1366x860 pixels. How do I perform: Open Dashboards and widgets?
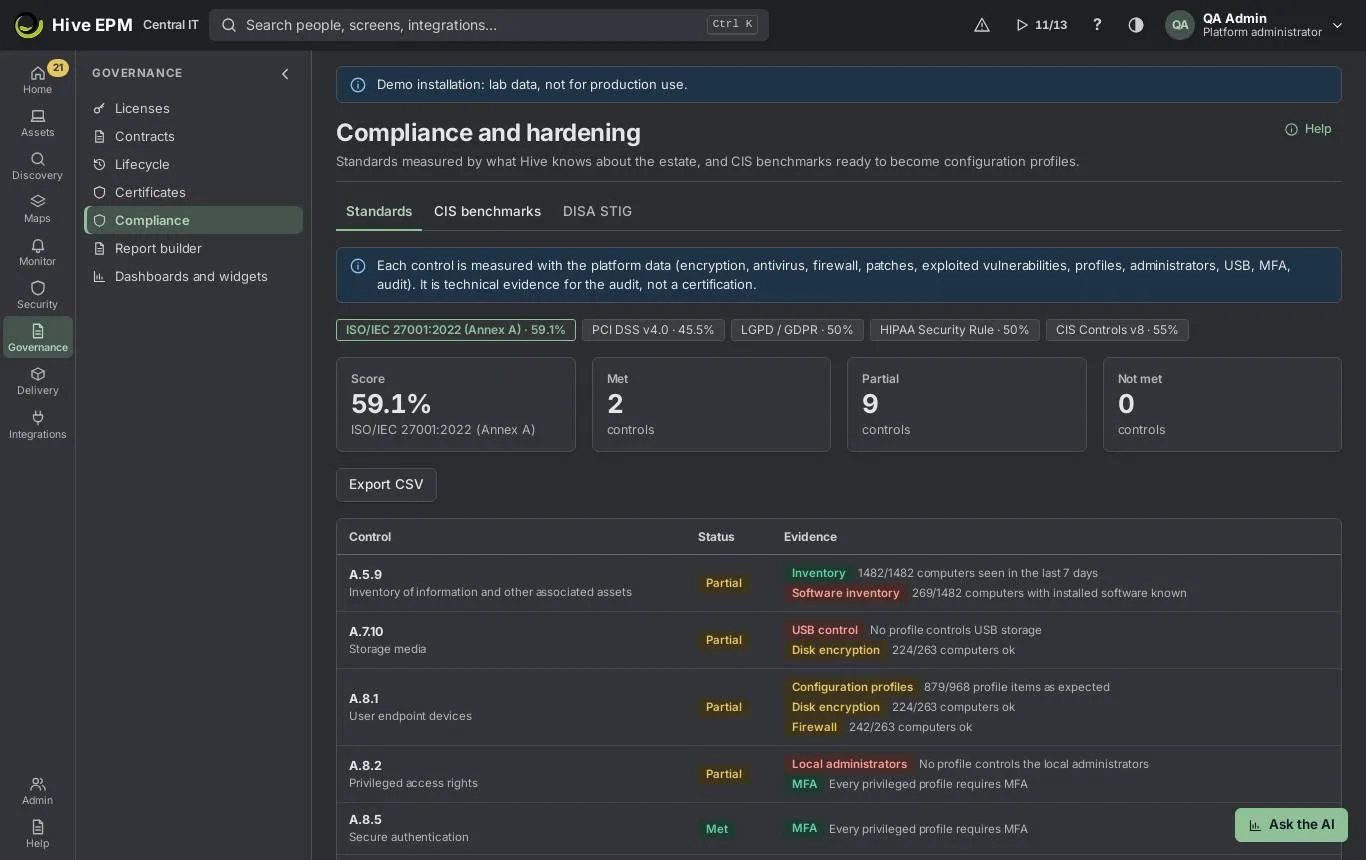click(193, 276)
